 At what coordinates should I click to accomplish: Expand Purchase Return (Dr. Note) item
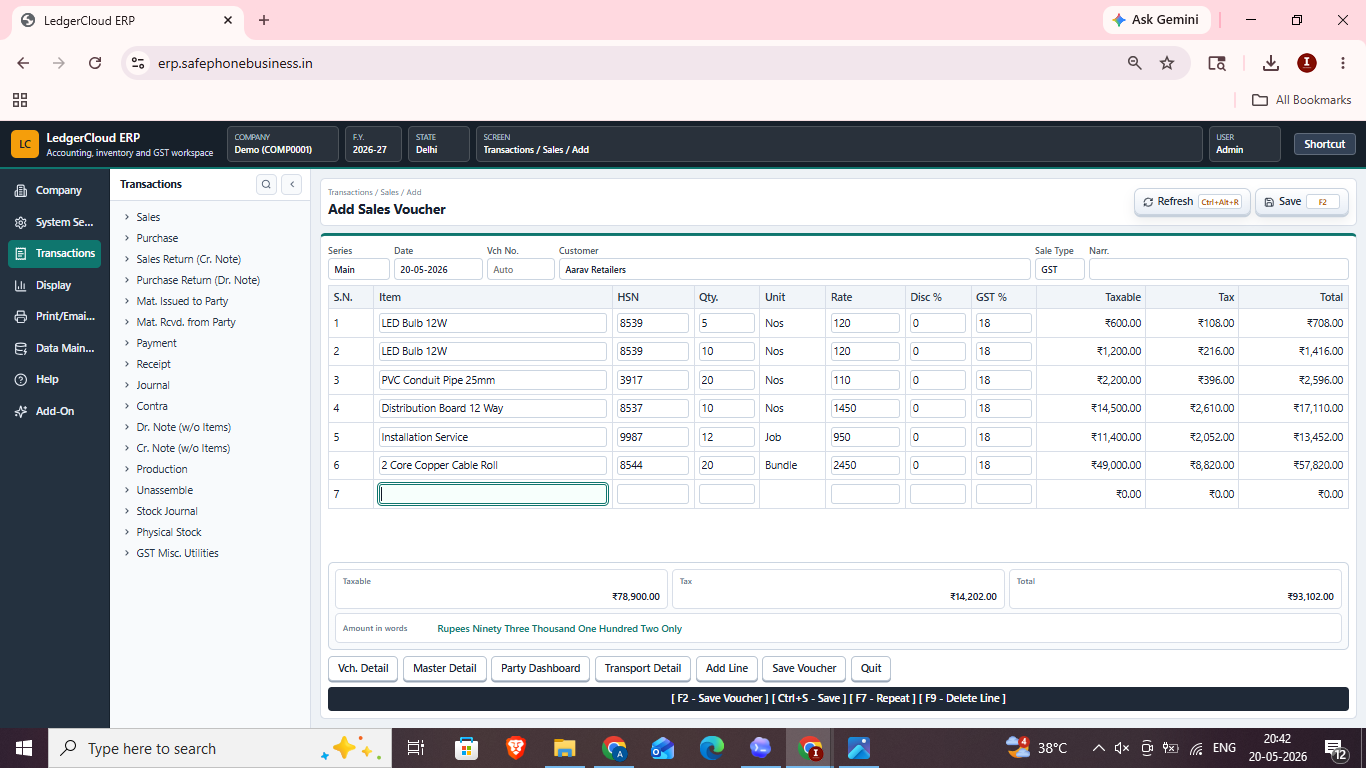click(127, 280)
